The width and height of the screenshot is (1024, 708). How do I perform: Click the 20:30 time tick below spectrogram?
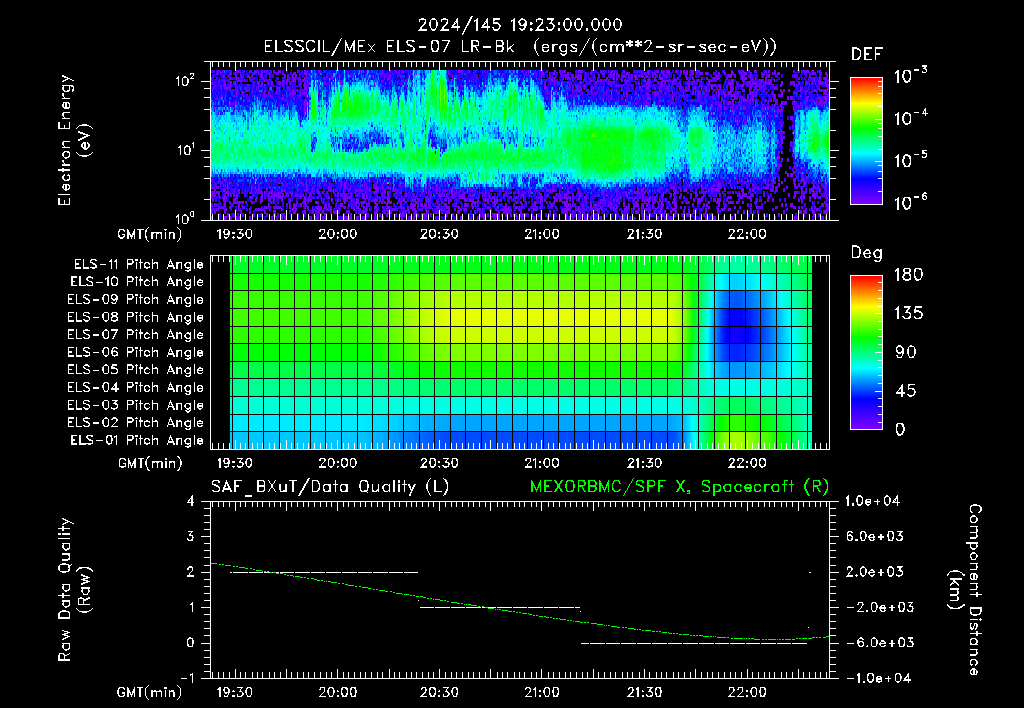tap(439, 234)
